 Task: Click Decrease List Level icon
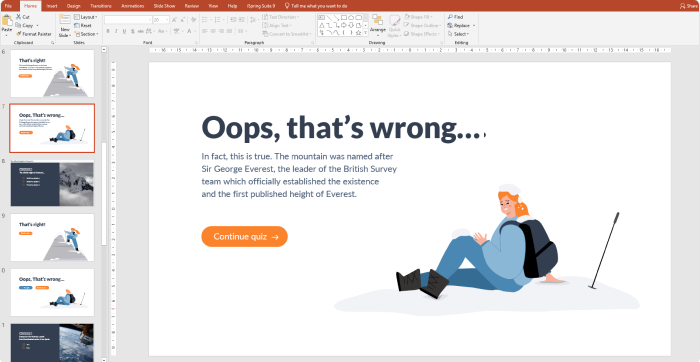[233, 20]
